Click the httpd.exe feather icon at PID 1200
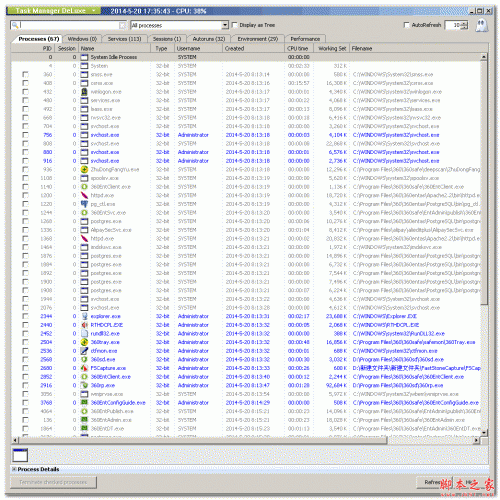 (85, 195)
